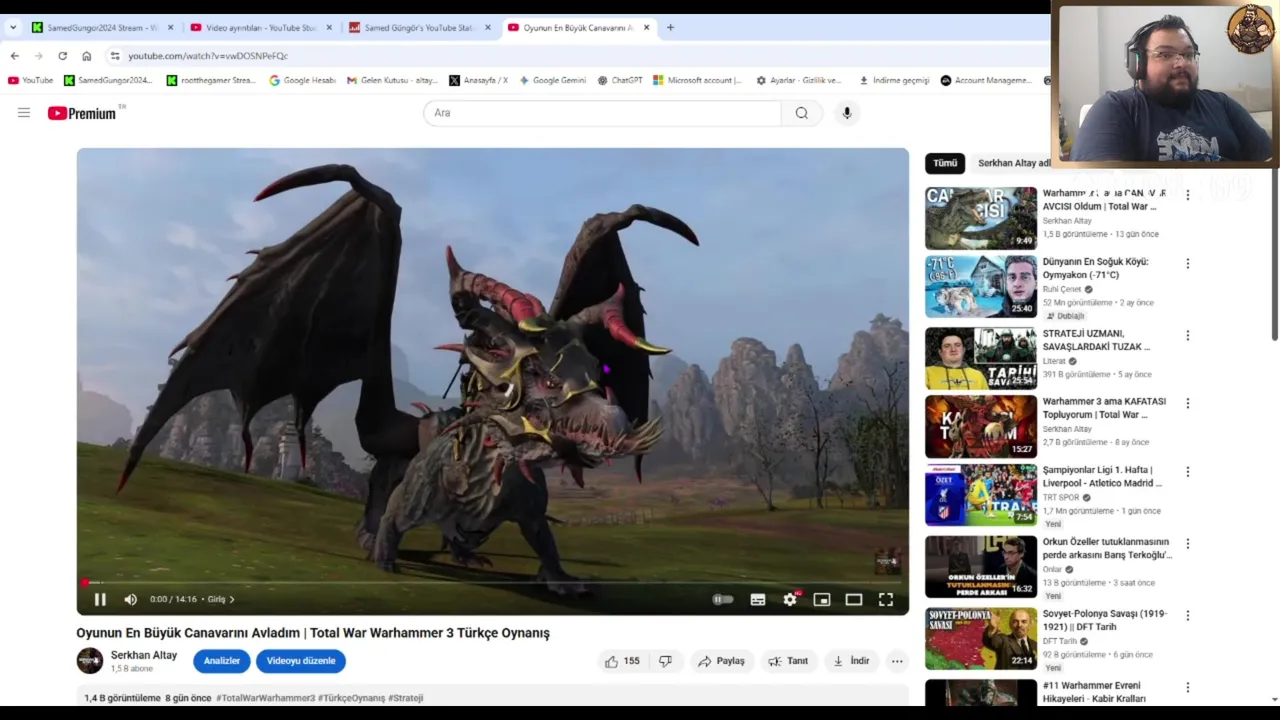Click the Videoyu düzenle button
The height and width of the screenshot is (720, 1280).
pyautogui.click(x=301, y=661)
